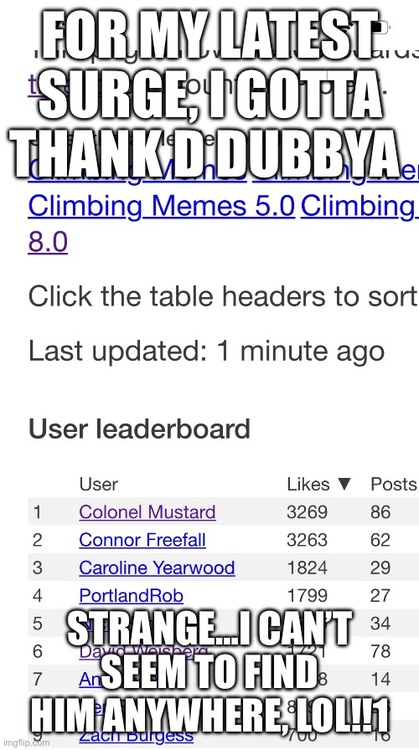Select the 1799 likes value for PortlandRob

click(x=307, y=596)
